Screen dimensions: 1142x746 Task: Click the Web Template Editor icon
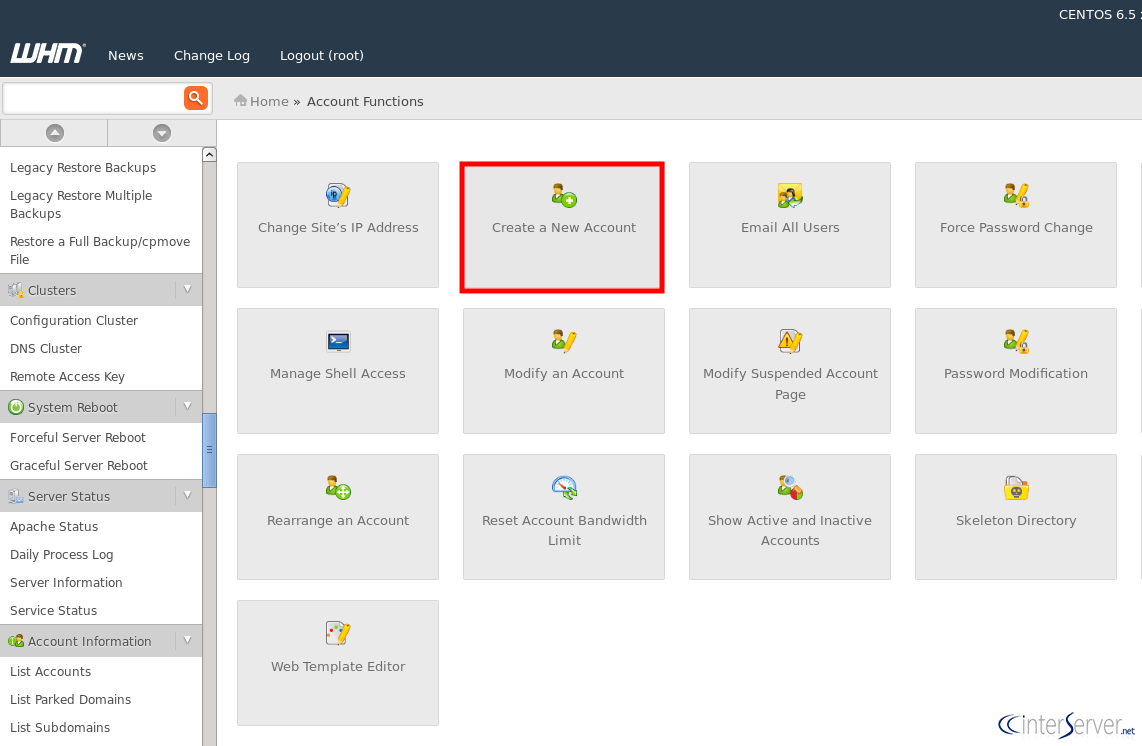tap(338, 633)
